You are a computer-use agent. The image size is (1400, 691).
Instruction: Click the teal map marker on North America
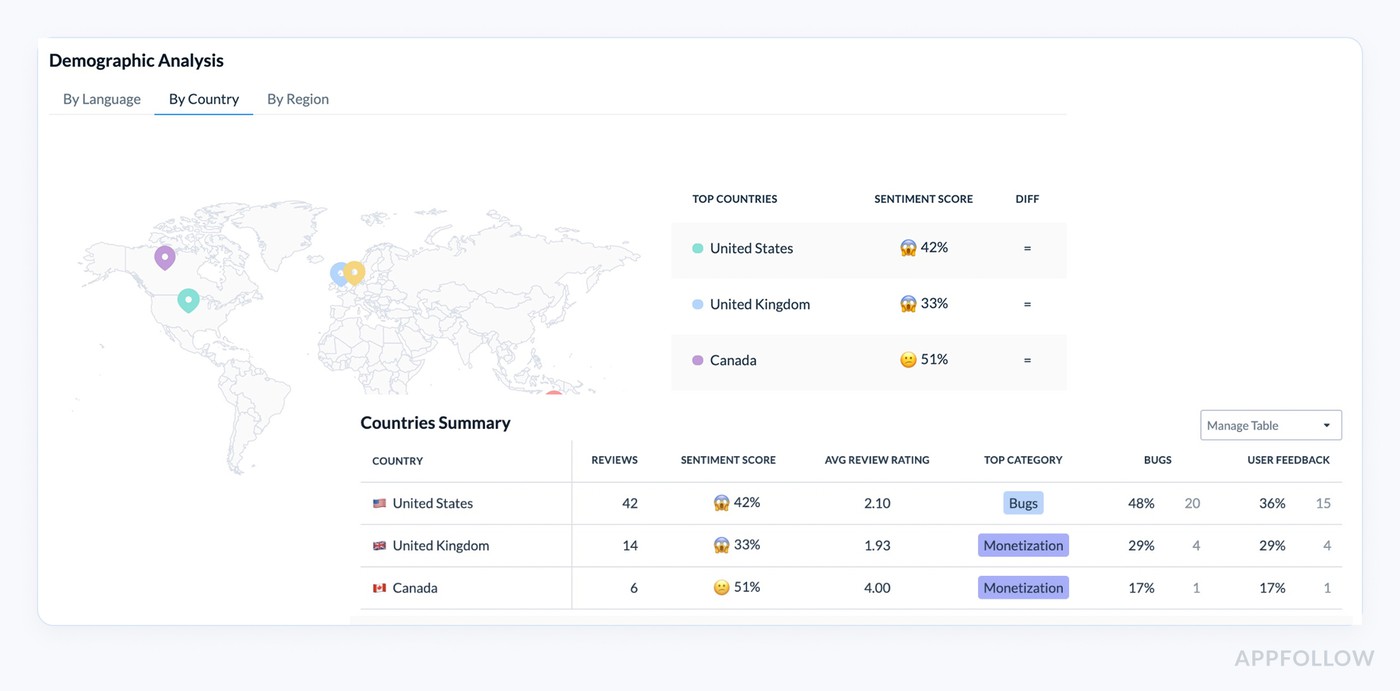click(x=188, y=299)
